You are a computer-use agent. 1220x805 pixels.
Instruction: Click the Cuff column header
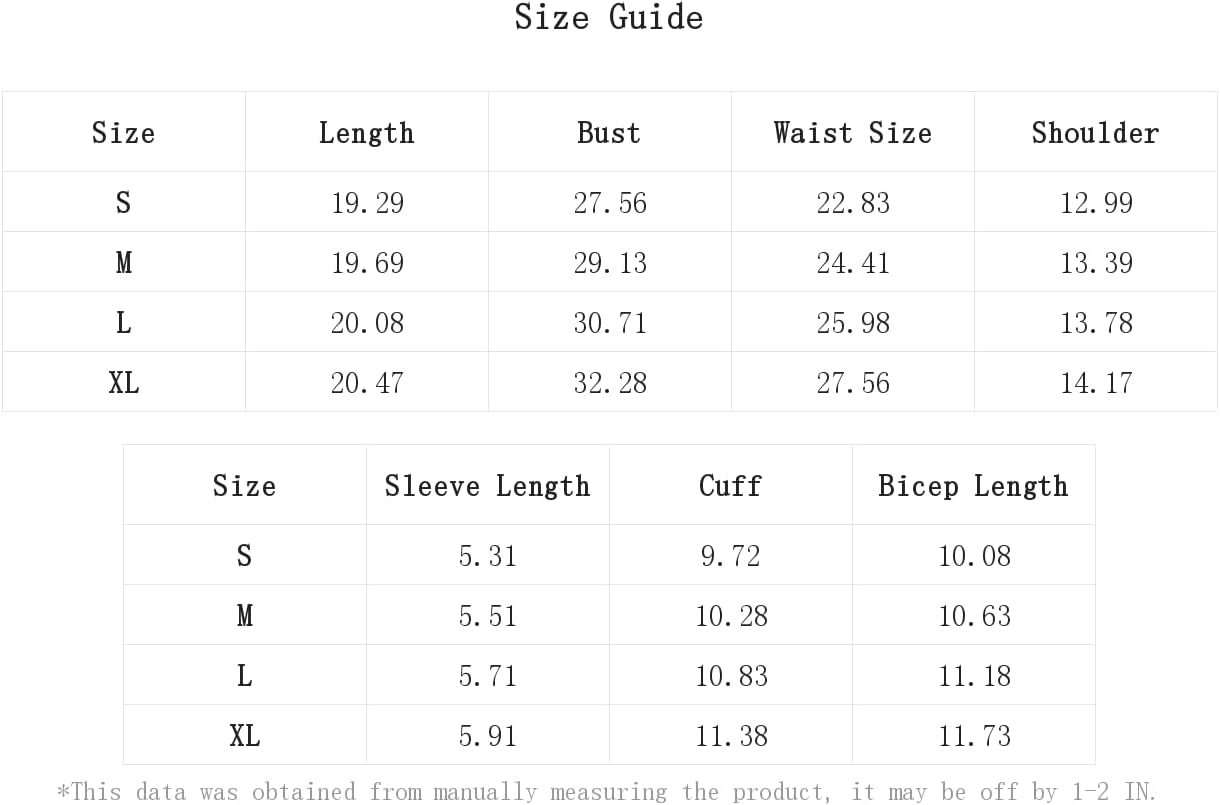[x=730, y=486]
